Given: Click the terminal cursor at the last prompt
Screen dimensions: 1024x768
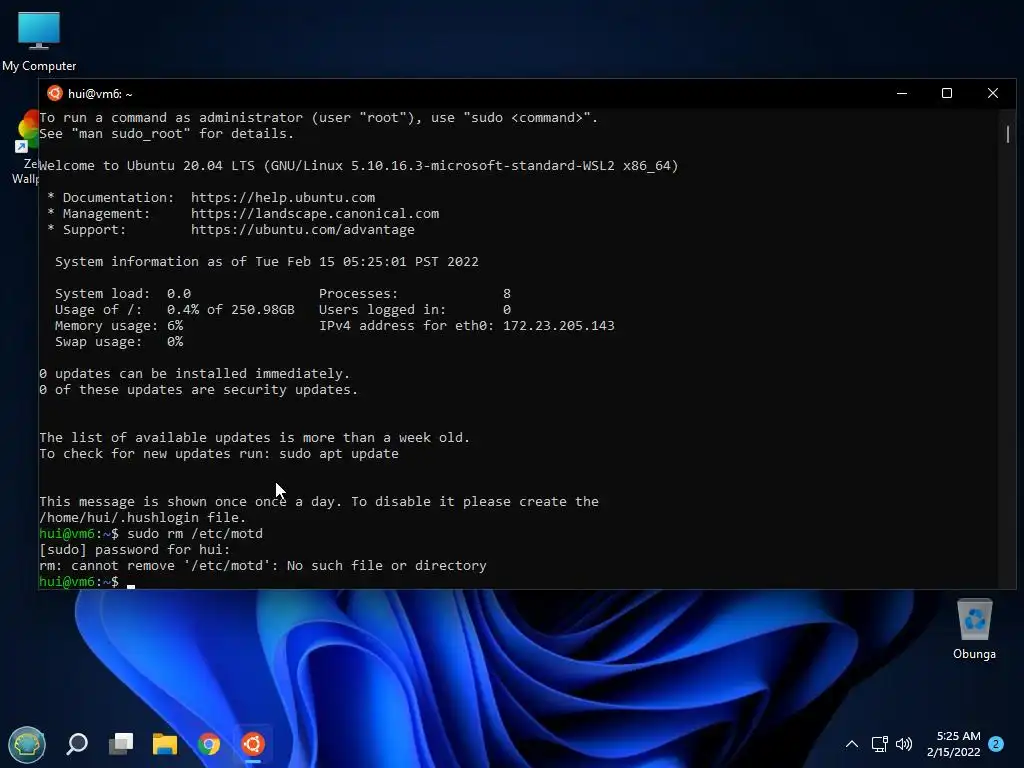Looking at the screenshot, I should coord(131,586).
